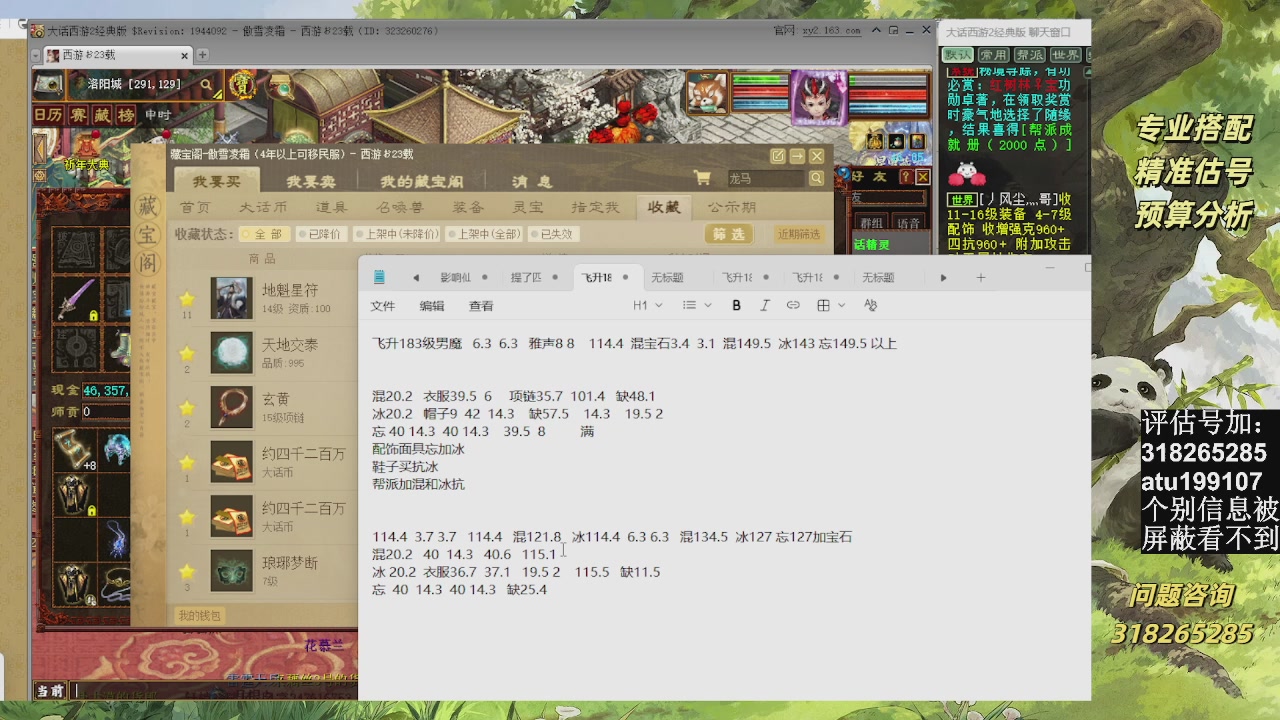Add a new notepad tab with plus
Screen dimensions: 1280x720
pyautogui.click(x=981, y=277)
